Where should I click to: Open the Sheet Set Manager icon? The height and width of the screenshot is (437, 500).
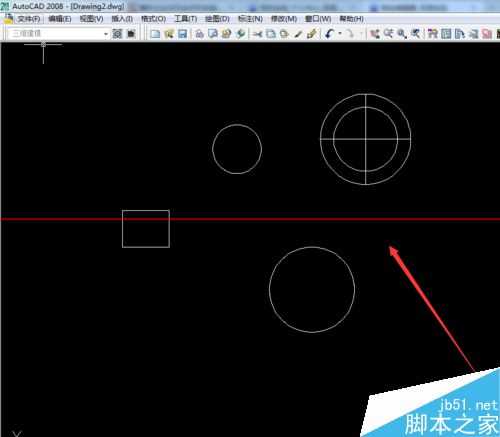[473, 34]
